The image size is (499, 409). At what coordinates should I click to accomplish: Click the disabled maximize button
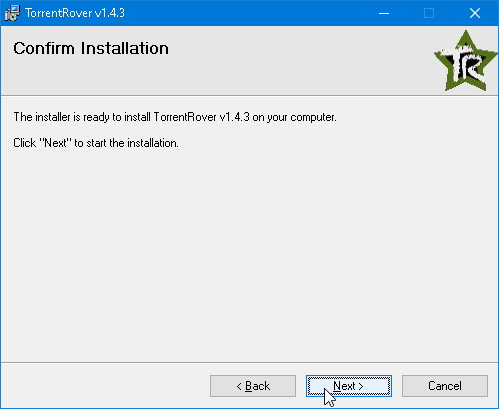click(429, 13)
